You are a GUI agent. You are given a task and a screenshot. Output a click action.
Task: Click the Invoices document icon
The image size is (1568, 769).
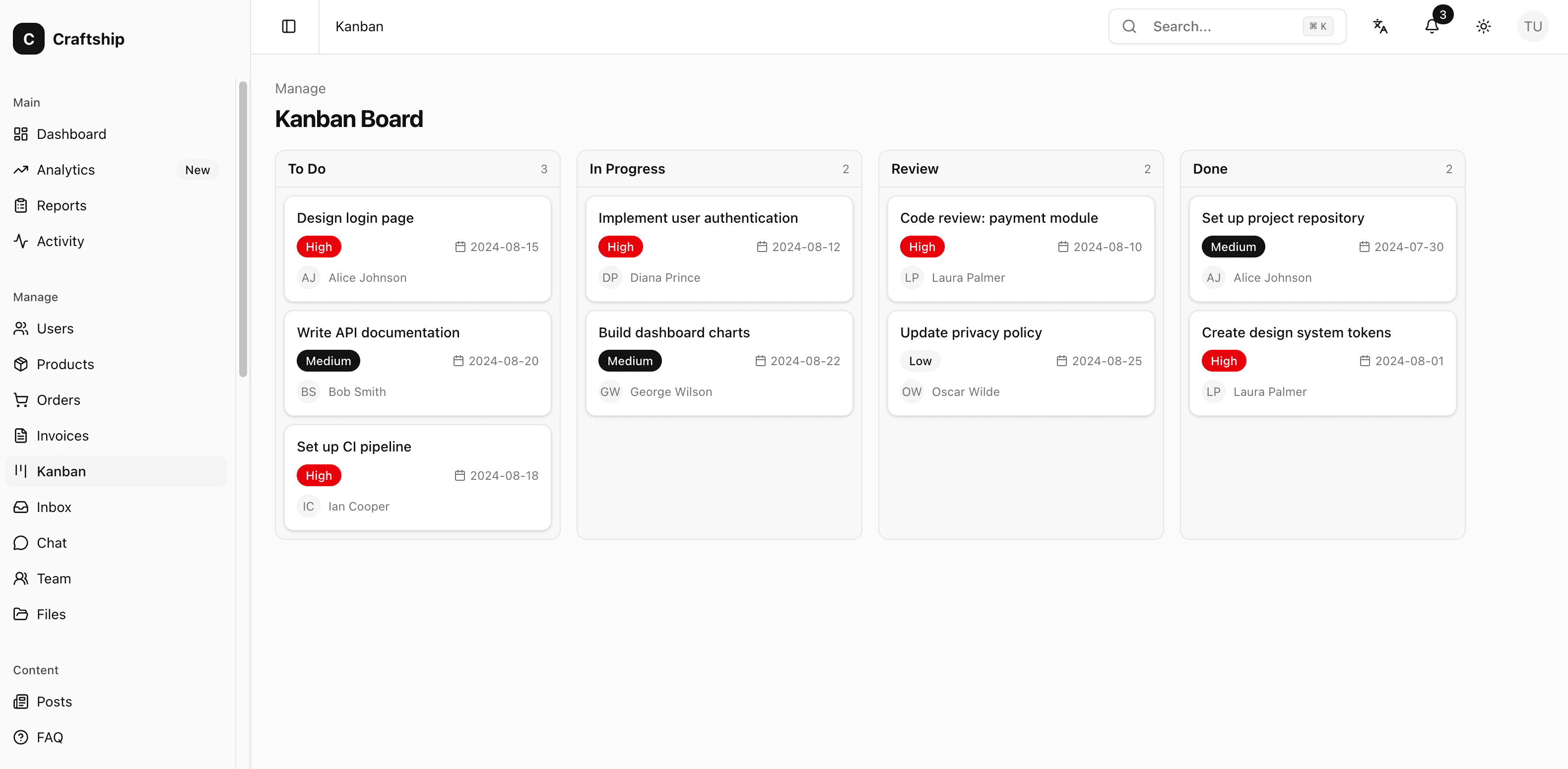pos(21,436)
